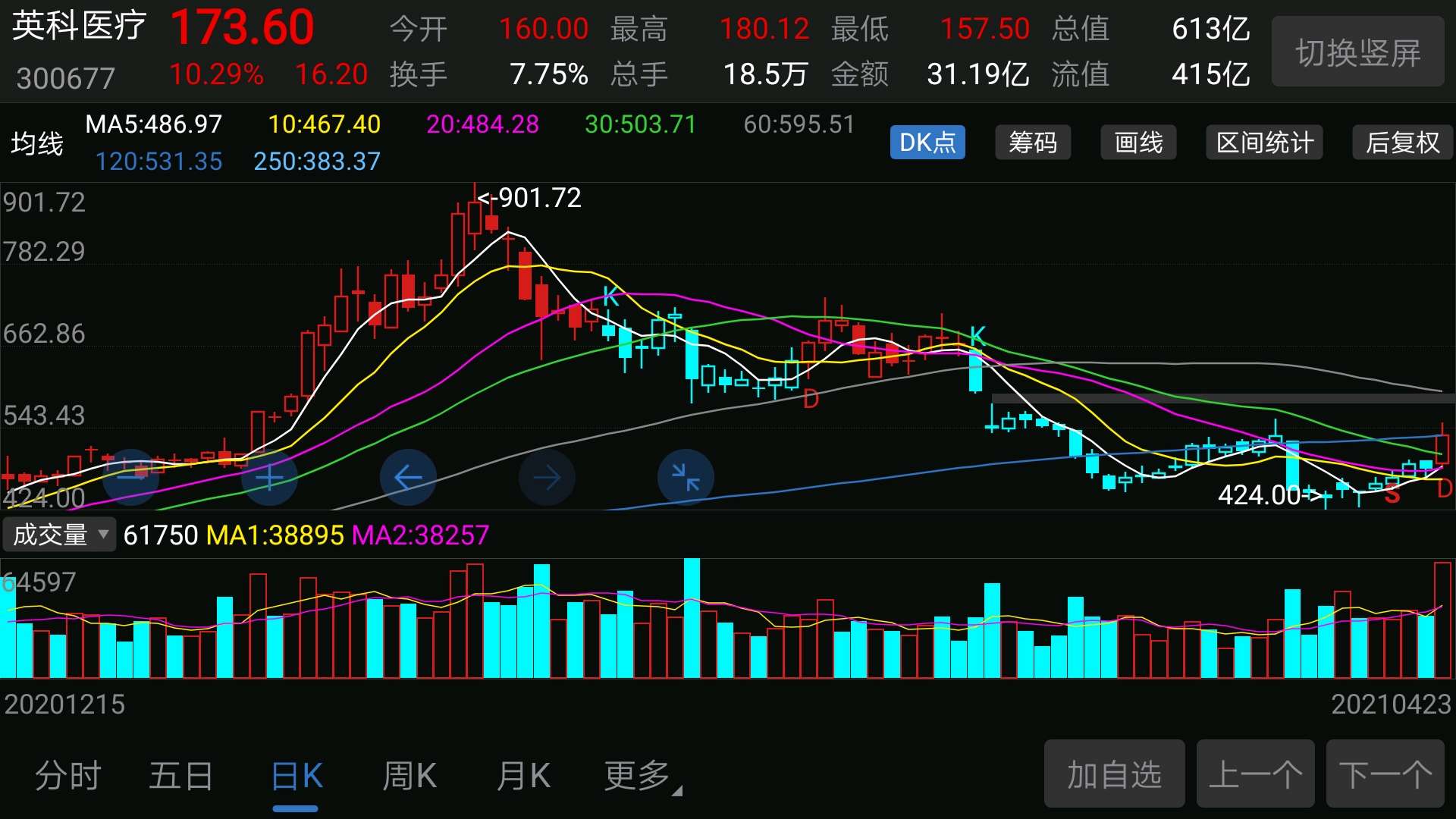Select the 画线 drawing tool
The height and width of the screenshot is (819, 1456).
pos(1138,143)
